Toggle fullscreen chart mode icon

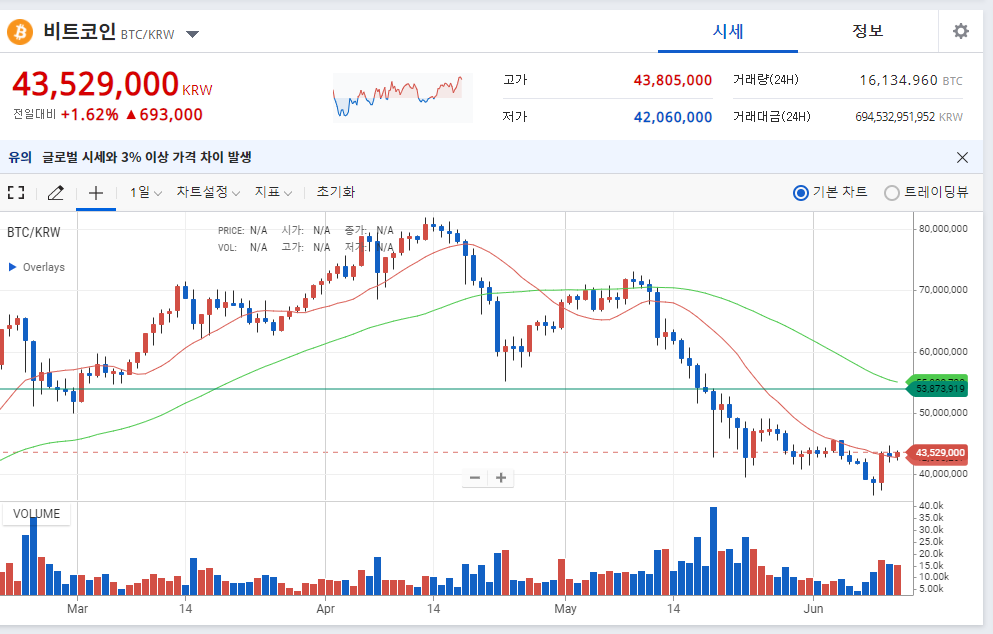16,193
